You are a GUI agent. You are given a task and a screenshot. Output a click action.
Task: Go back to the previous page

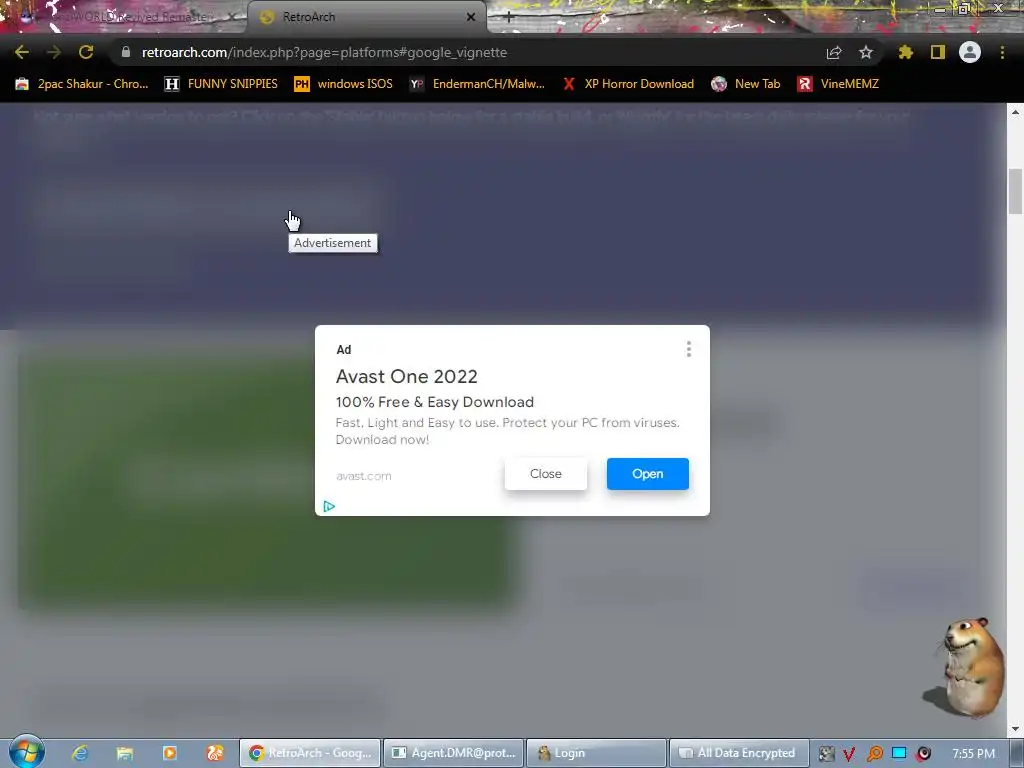click(22, 52)
